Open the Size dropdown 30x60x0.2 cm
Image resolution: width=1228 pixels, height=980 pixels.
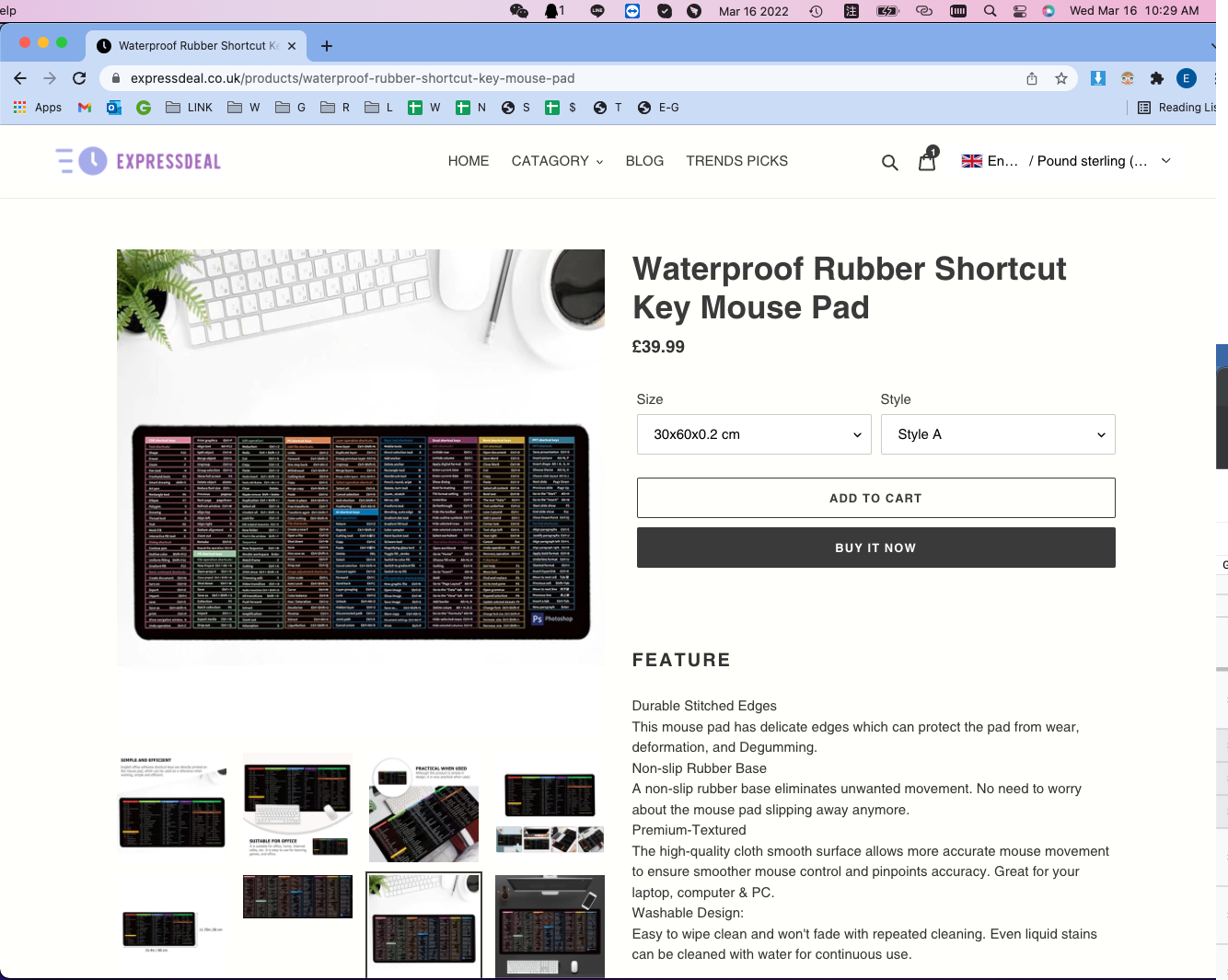click(754, 434)
